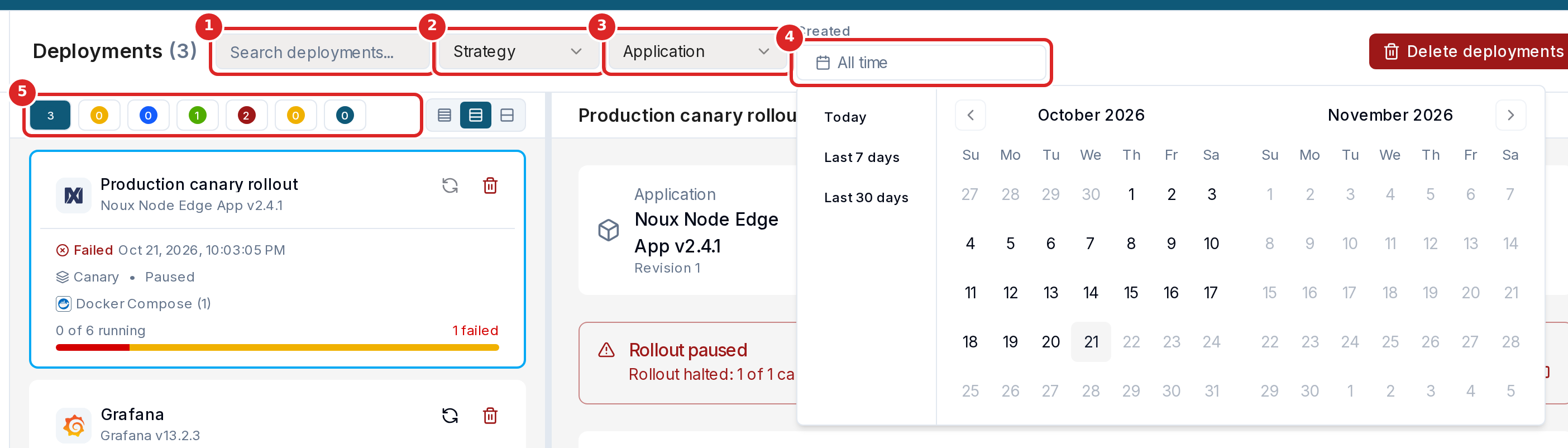The width and height of the screenshot is (1568, 448).
Task: Click the cube icon beside Application details
Action: (608, 230)
